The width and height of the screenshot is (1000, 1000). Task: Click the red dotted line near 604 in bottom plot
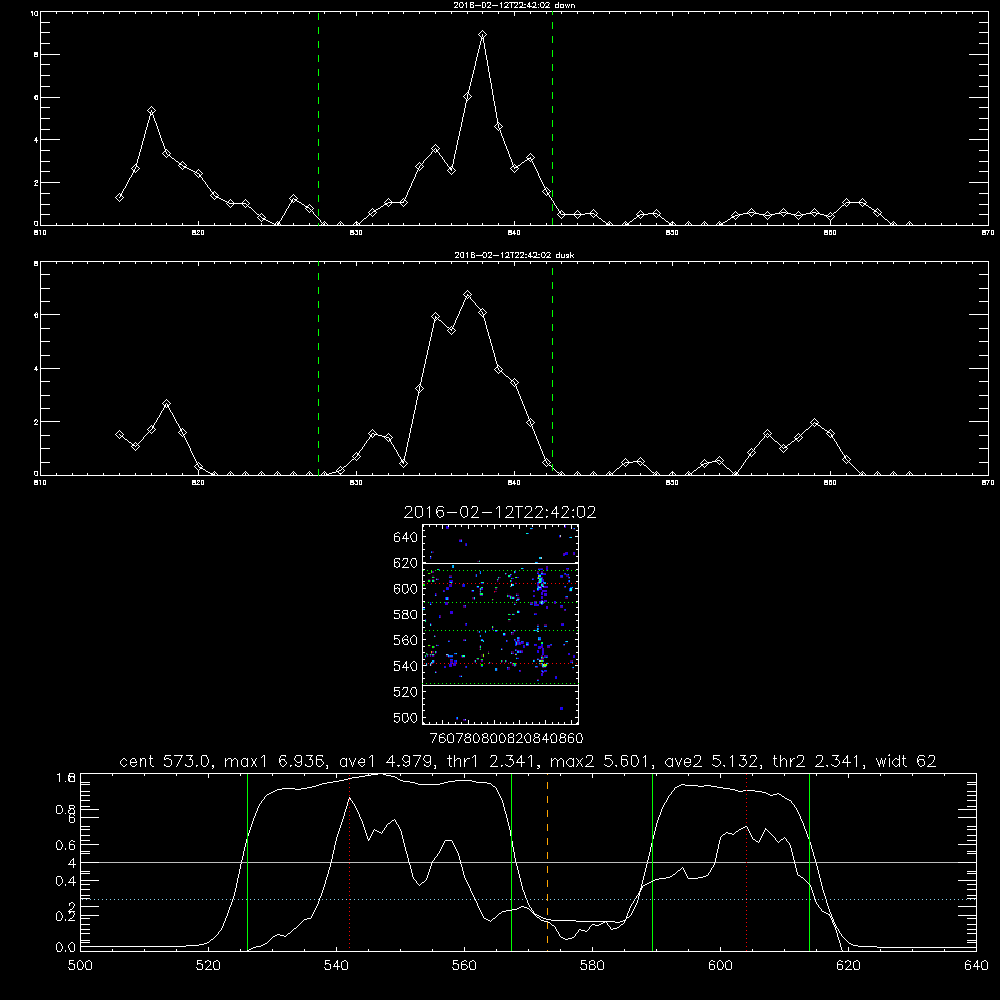[x=746, y=861]
